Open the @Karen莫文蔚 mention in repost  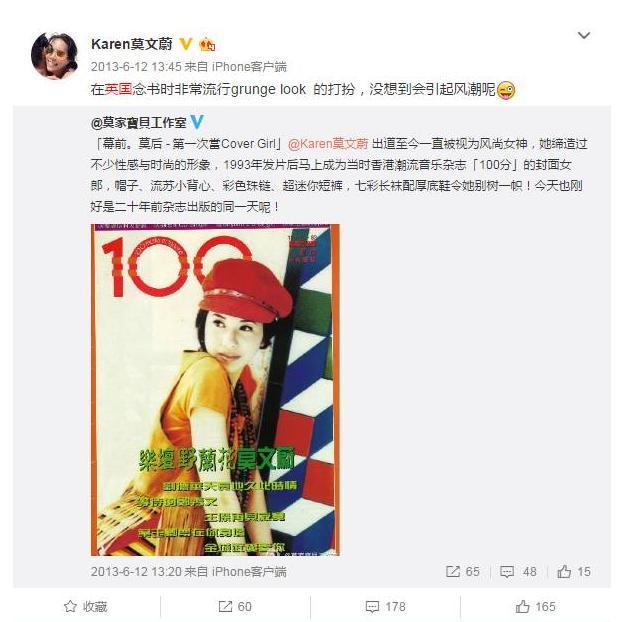pos(328,144)
